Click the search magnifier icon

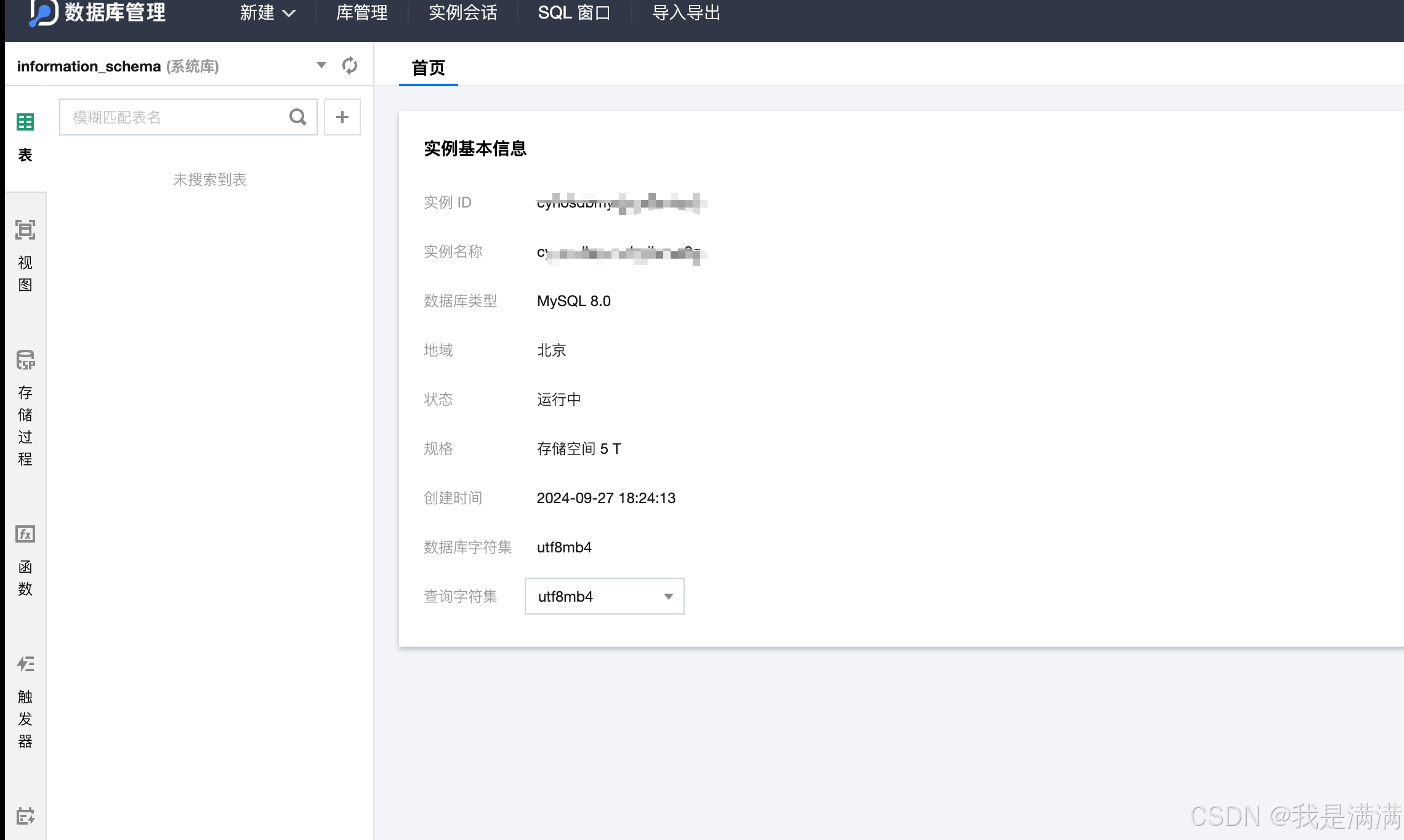(x=298, y=117)
